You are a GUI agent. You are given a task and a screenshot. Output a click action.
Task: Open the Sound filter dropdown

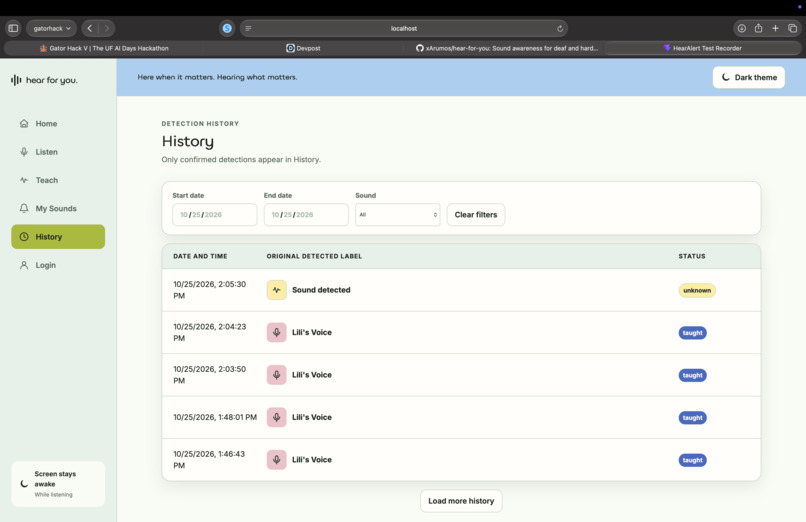pyautogui.click(x=397, y=215)
